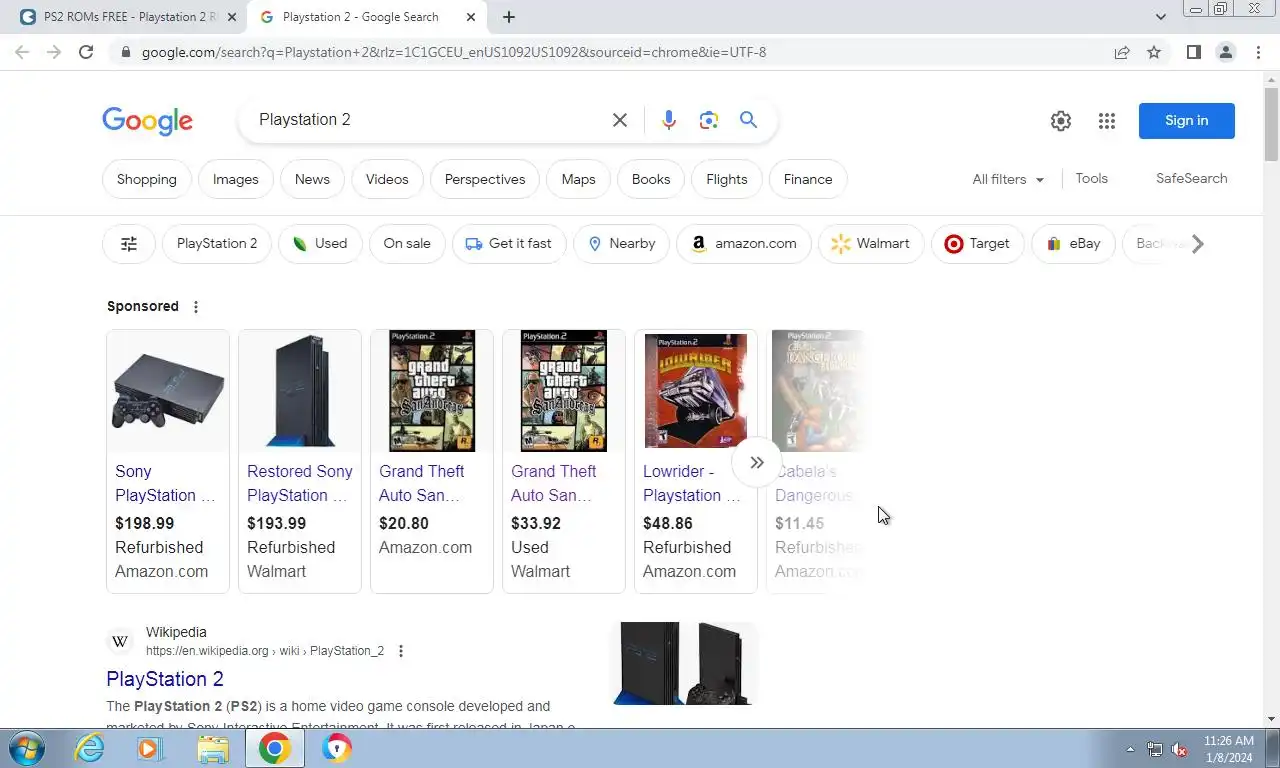Image resolution: width=1280 pixels, height=768 pixels.
Task: Bookmark this page with star icon
Action: coord(1154,52)
